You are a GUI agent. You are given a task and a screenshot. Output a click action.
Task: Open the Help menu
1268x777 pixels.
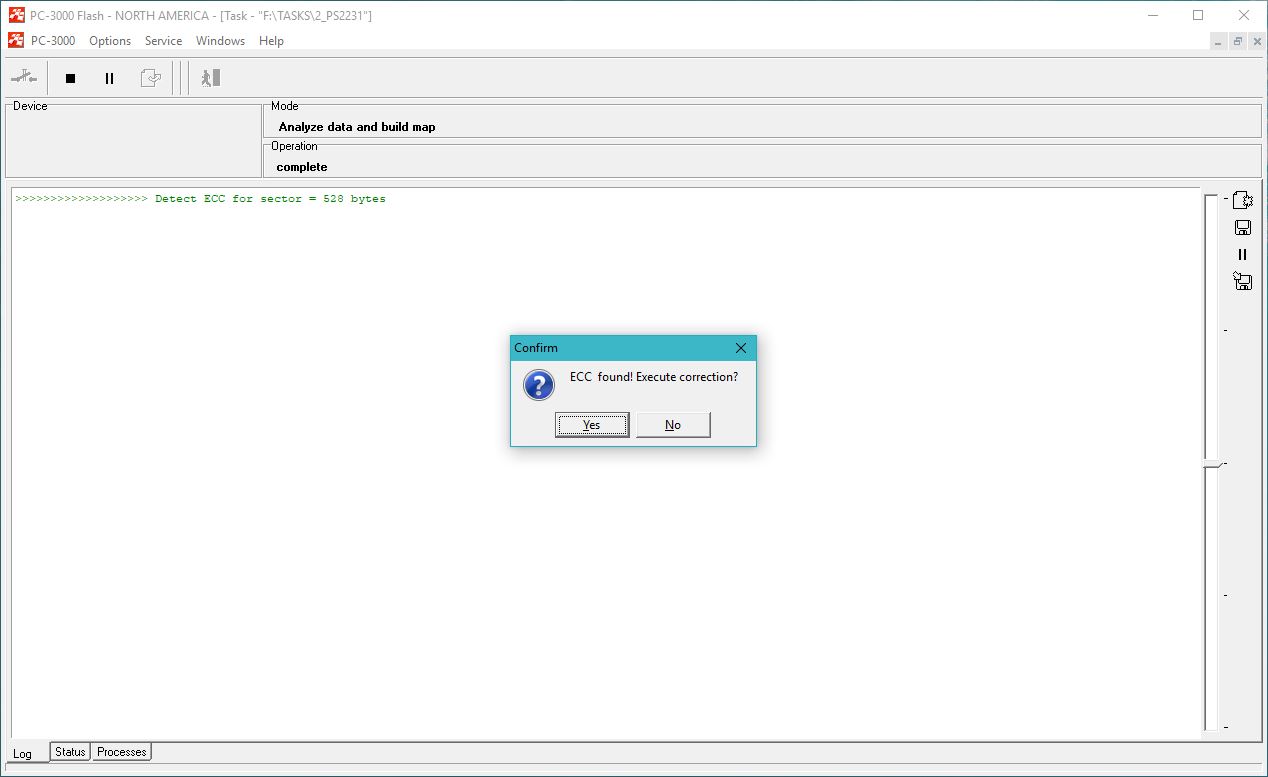coord(271,41)
